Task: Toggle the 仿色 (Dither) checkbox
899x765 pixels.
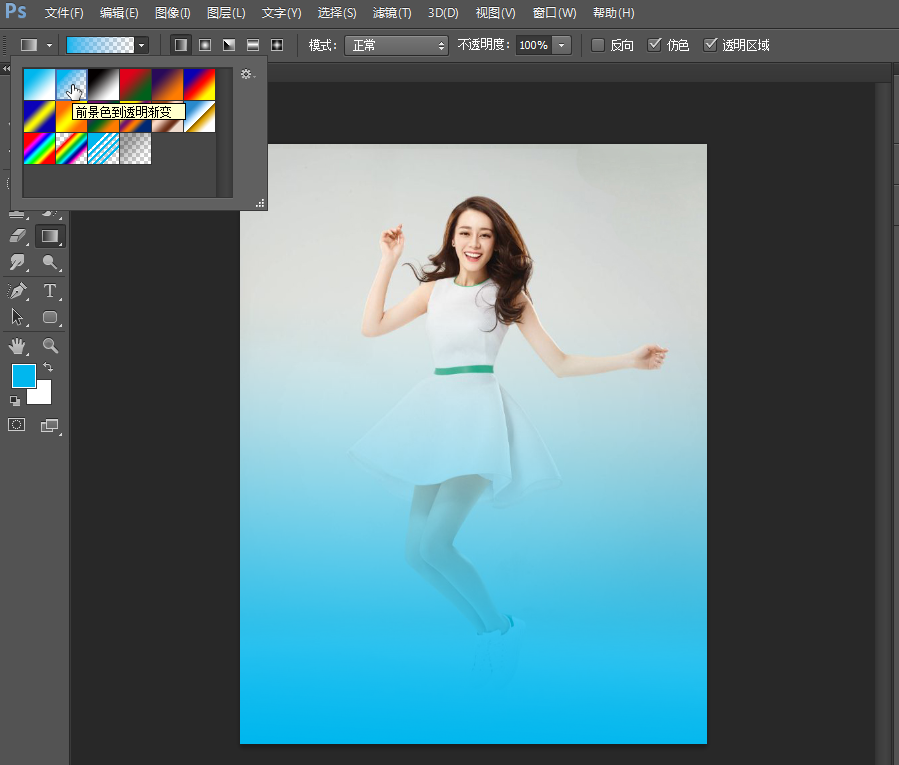Action: point(654,45)
